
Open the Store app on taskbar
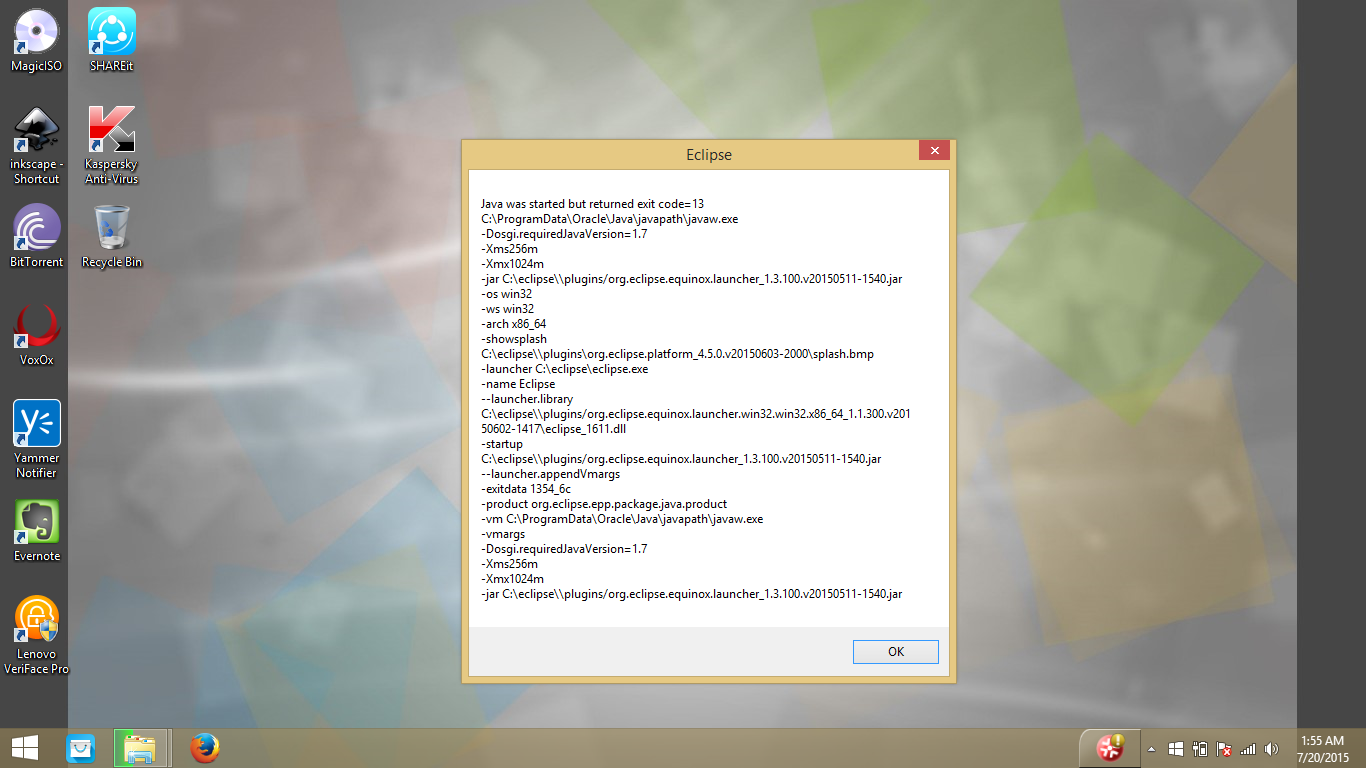[x=80, y=748]
